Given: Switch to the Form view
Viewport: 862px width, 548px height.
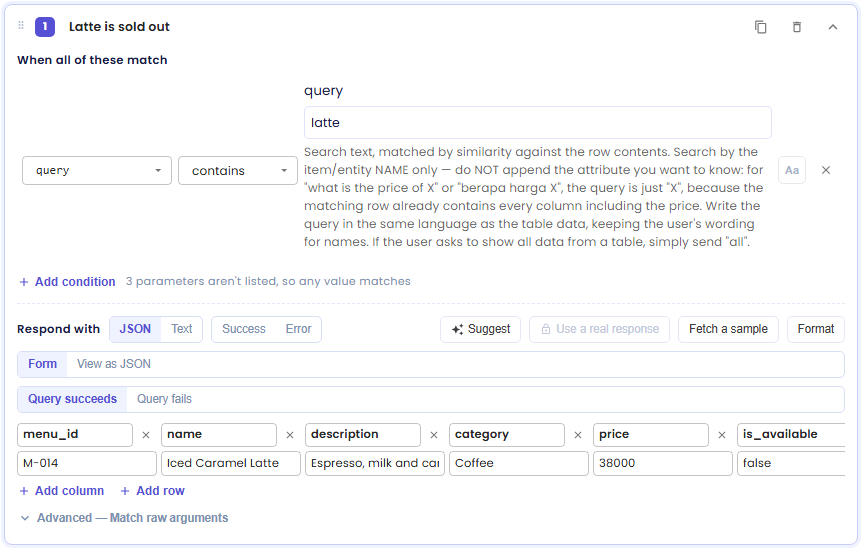Looking at the screenshot, I should pyautogui.click(x=42, y=364).
